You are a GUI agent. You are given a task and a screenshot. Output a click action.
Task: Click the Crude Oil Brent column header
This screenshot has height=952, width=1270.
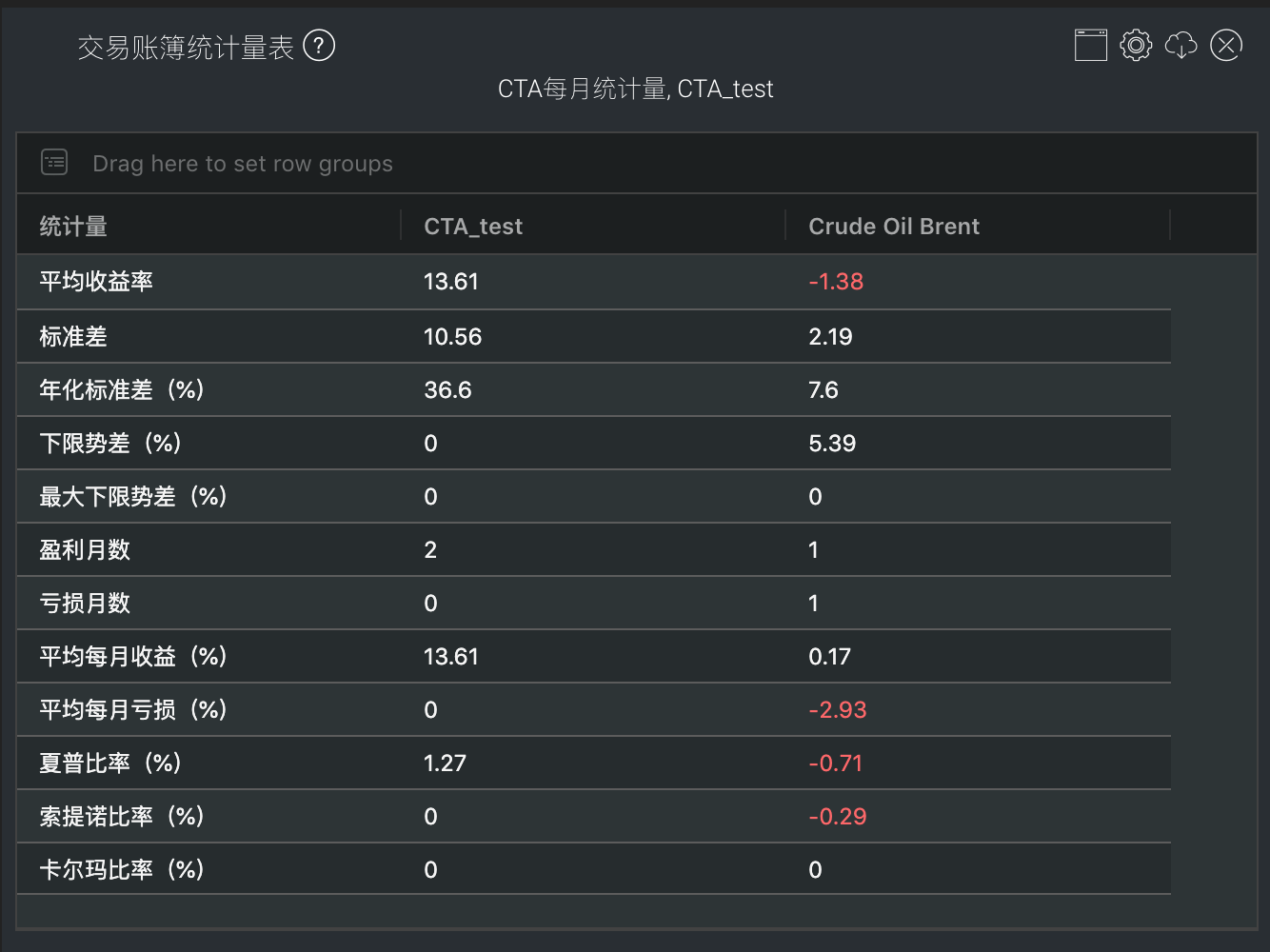pyautogui.click(x=893, y=227)
